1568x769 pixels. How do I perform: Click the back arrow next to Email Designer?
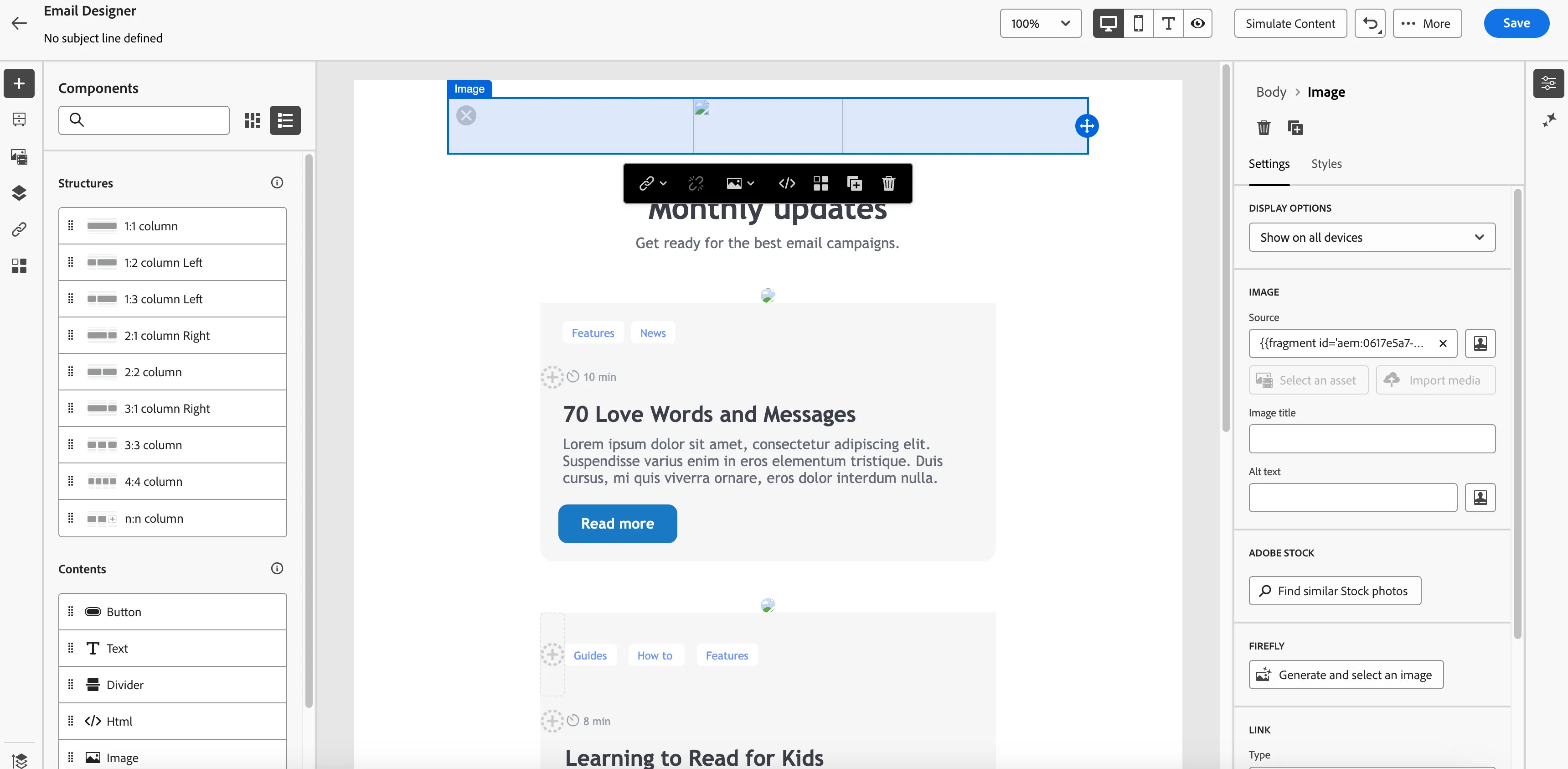coord(20,23)
